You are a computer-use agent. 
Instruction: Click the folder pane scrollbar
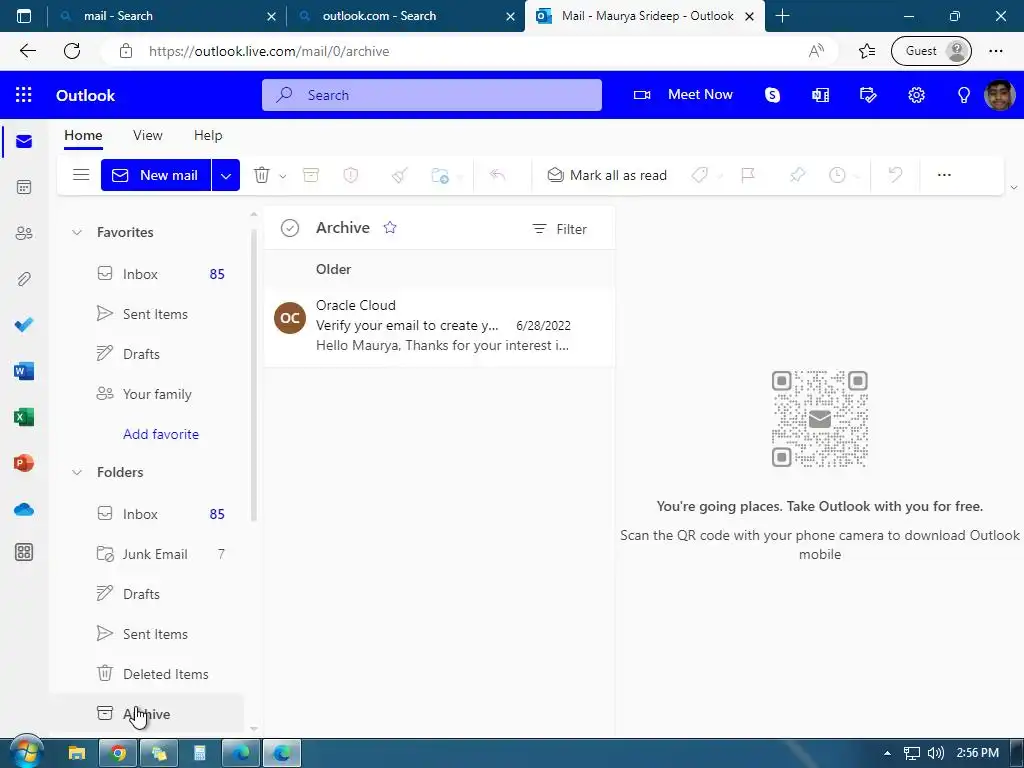tap(254, 373)
